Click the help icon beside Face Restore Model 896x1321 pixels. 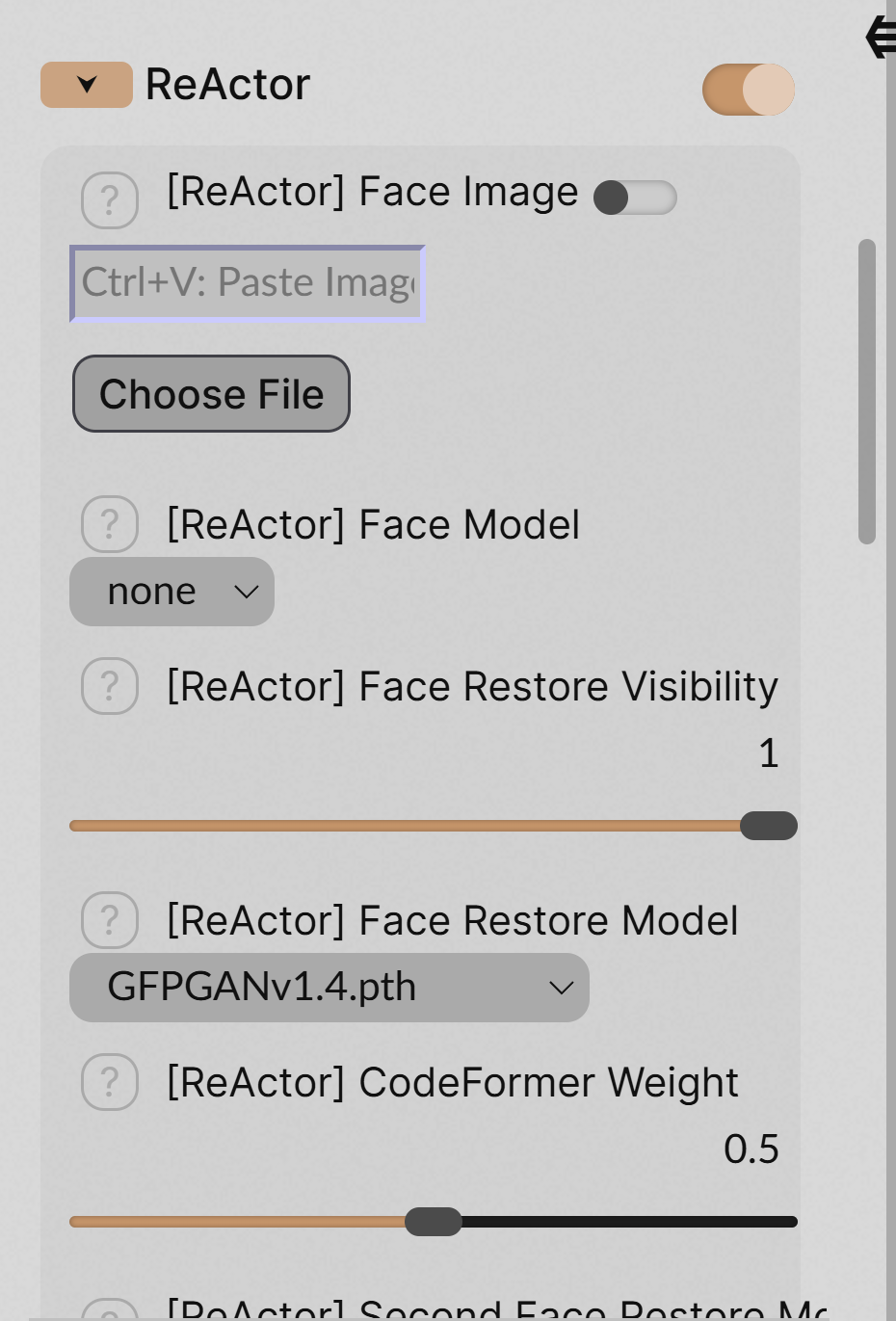(x=109, y=921)
